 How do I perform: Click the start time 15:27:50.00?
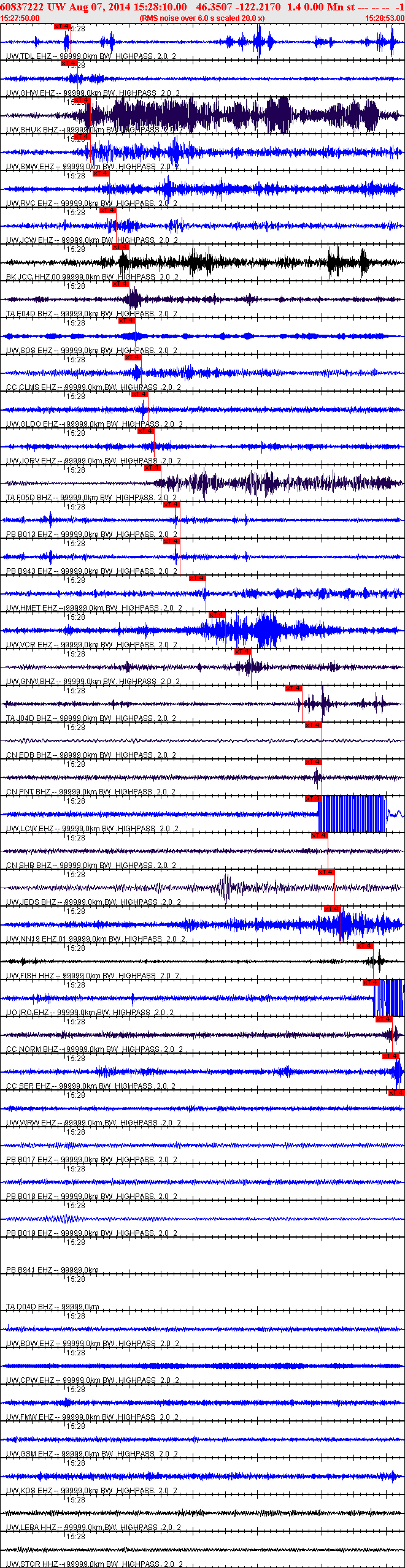coord(20,18)
